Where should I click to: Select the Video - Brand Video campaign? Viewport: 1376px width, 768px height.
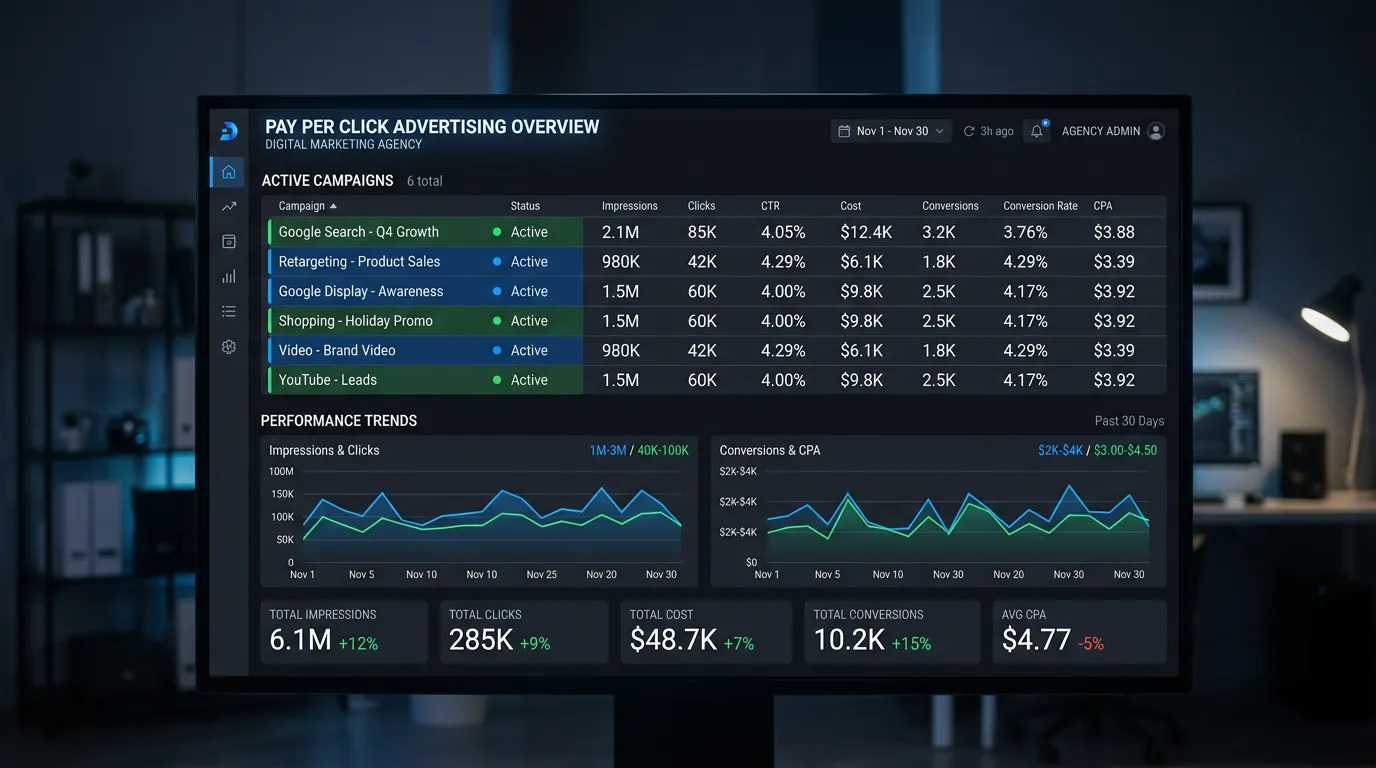point(337,350)
